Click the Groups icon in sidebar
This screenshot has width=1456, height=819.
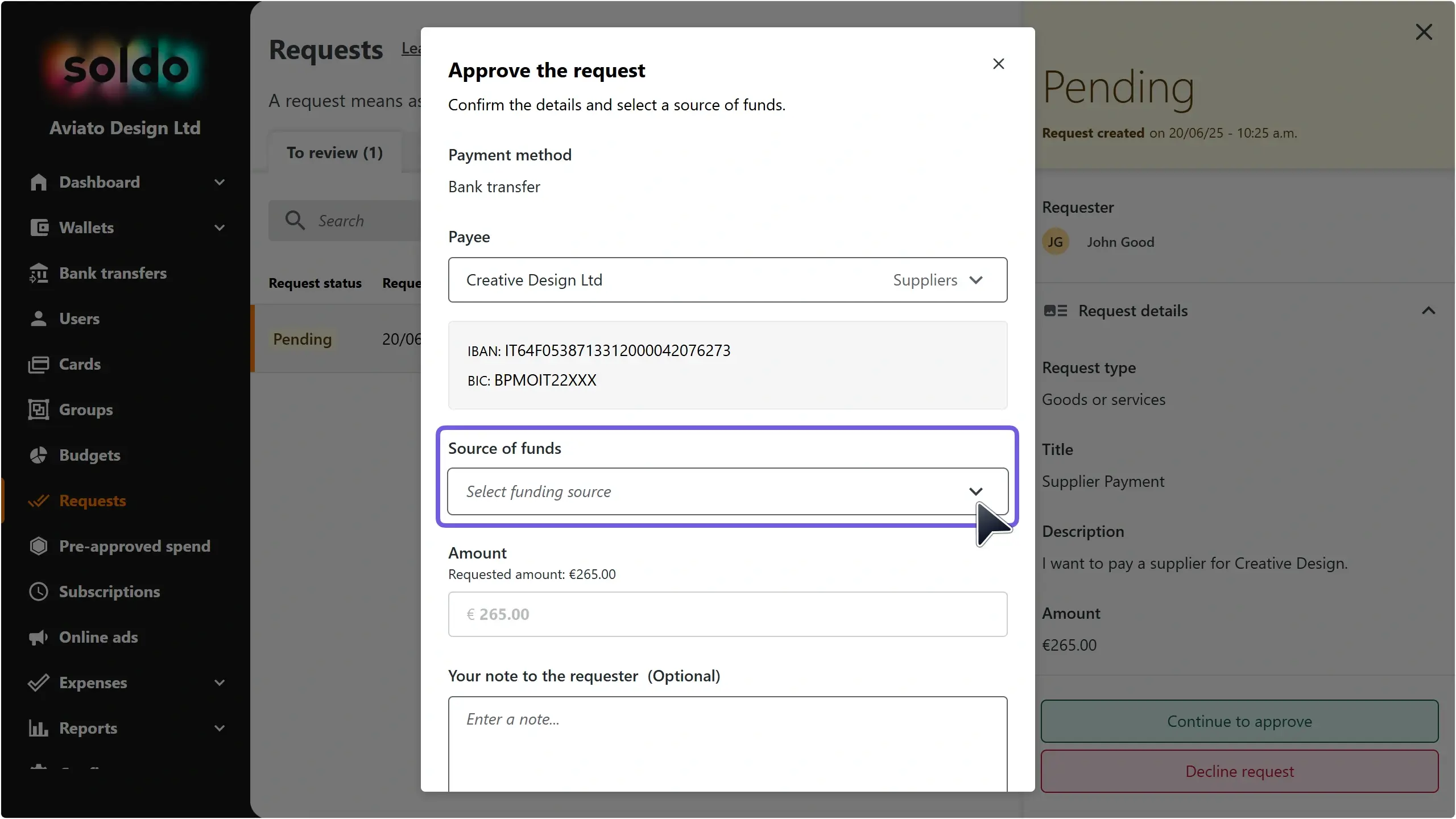pyautogui.click(x=39, y=409)
